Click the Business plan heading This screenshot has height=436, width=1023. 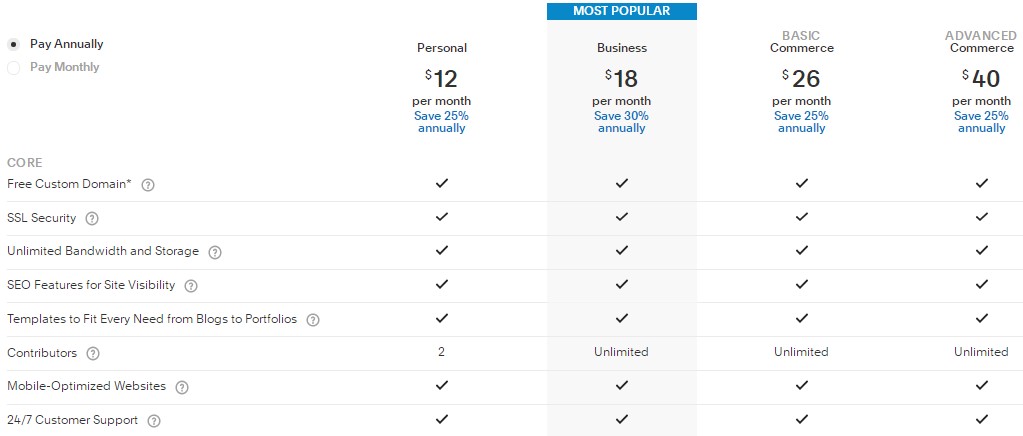tap(621, 48)
